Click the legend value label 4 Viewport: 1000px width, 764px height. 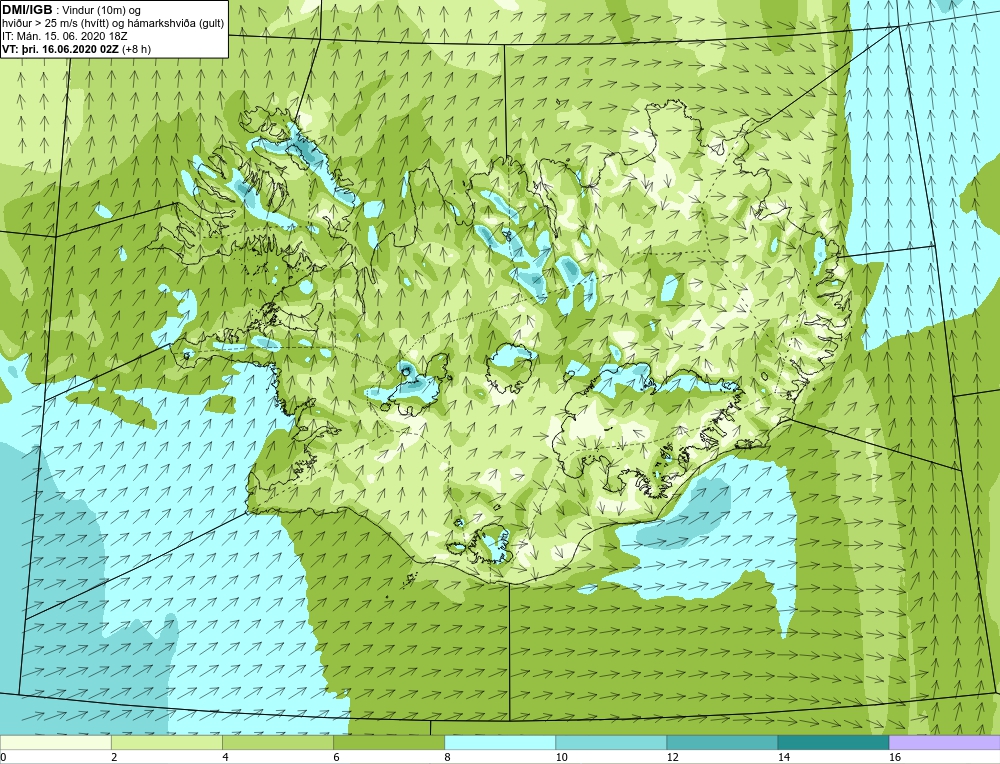pos(225,757)
